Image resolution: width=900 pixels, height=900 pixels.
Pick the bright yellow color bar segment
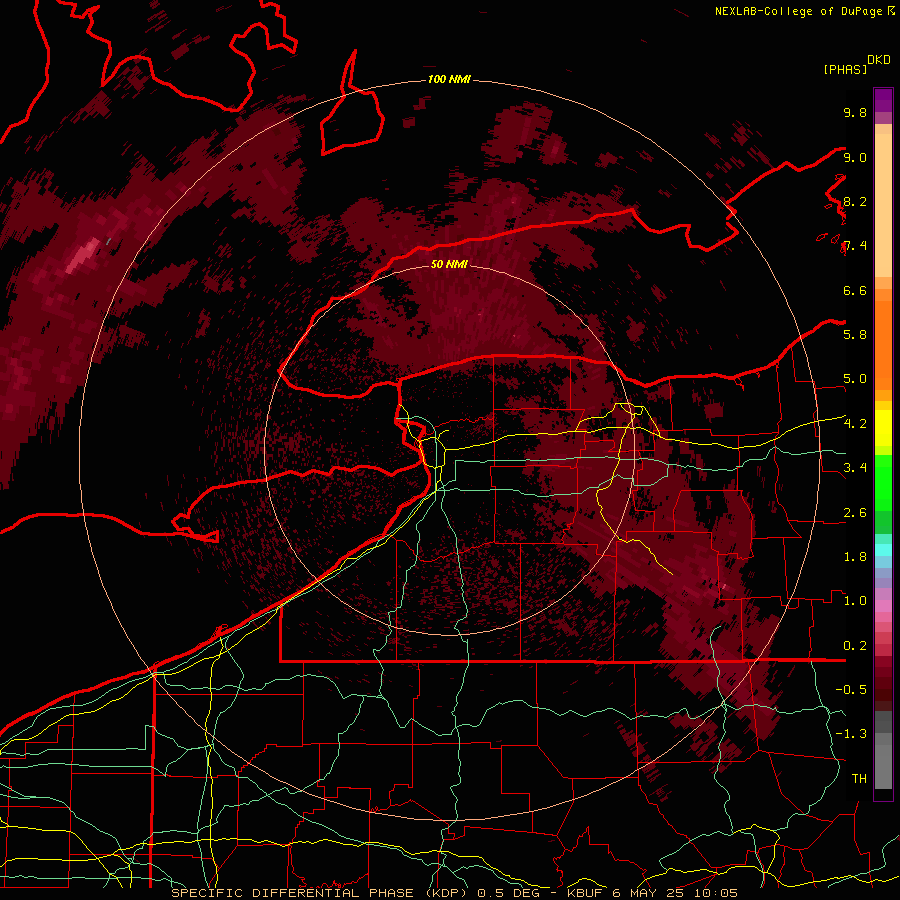pyautogui.click(x=883, y=428)
